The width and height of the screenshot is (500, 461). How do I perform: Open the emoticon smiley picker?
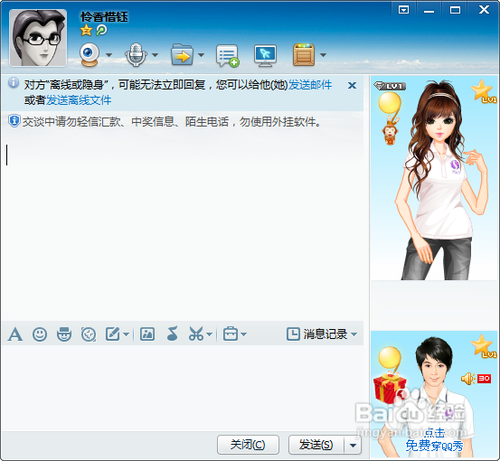pyautogui.click(x=40, y=334)
